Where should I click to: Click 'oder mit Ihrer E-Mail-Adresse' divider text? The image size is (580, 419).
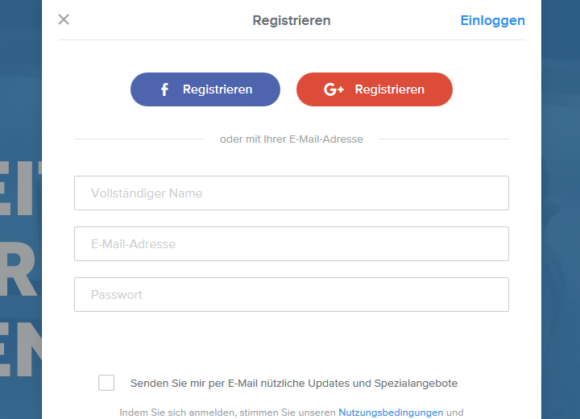291,139
